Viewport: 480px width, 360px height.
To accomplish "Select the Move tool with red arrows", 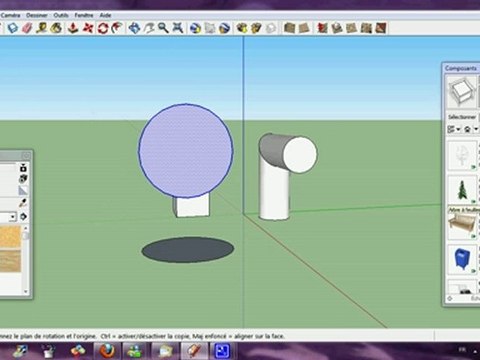I will tap(88, 28).
